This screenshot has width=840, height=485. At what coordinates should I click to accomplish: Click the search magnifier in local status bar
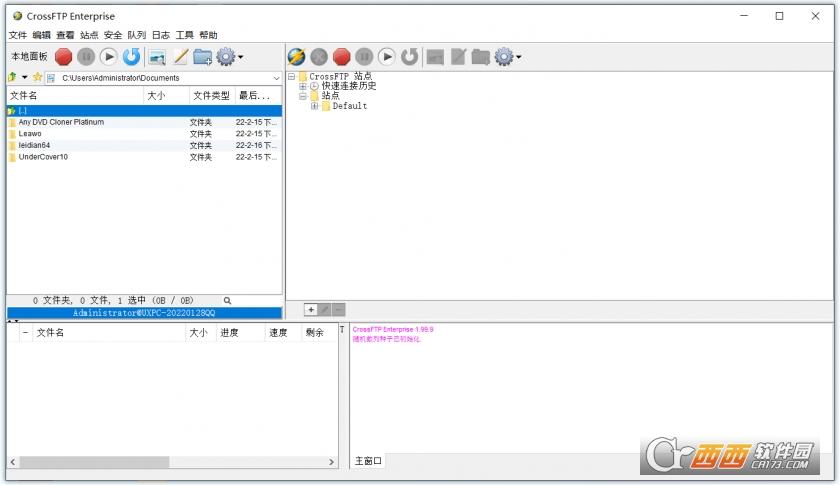[x=227, y=301]
